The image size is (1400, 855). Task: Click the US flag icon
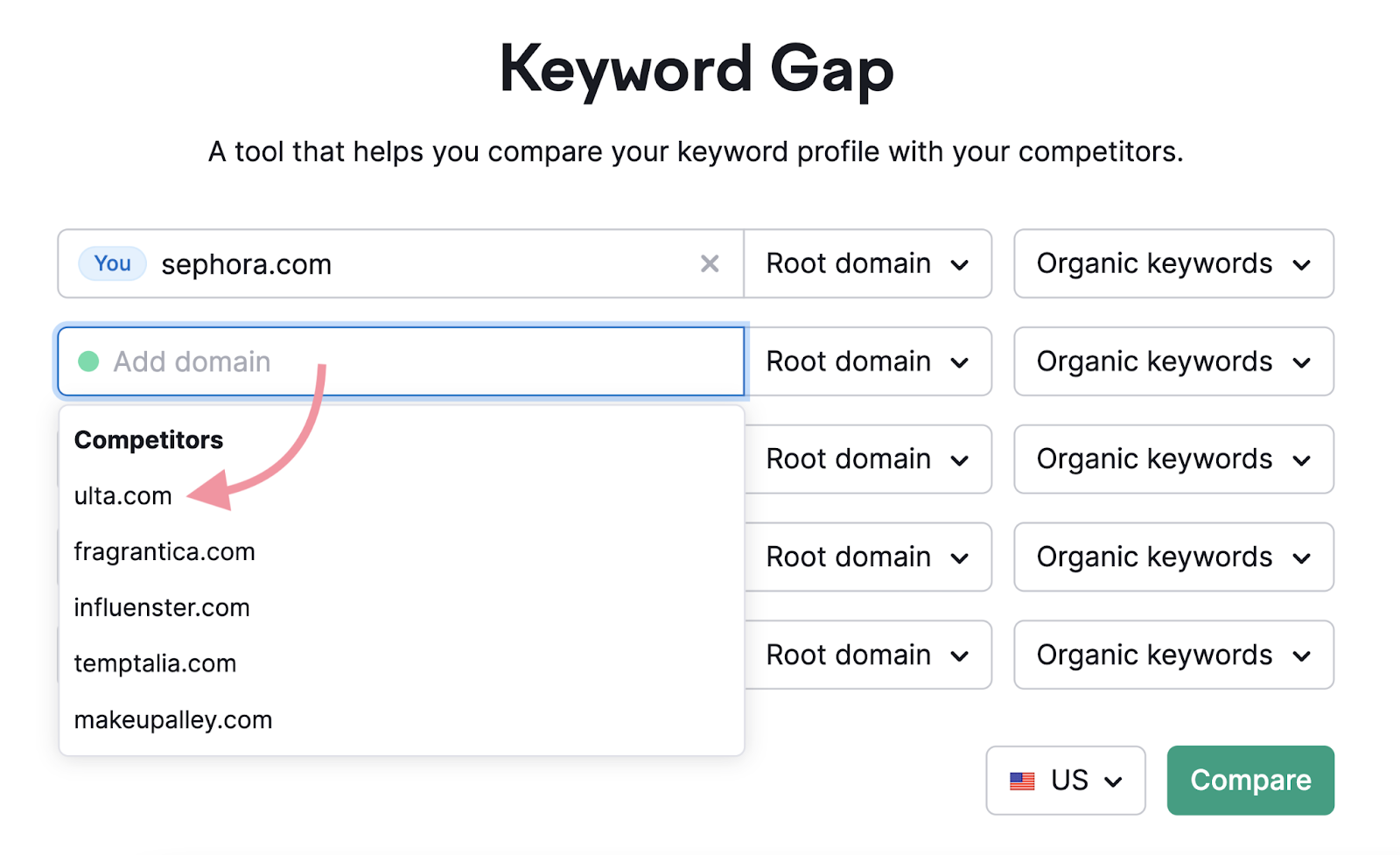1022,781
